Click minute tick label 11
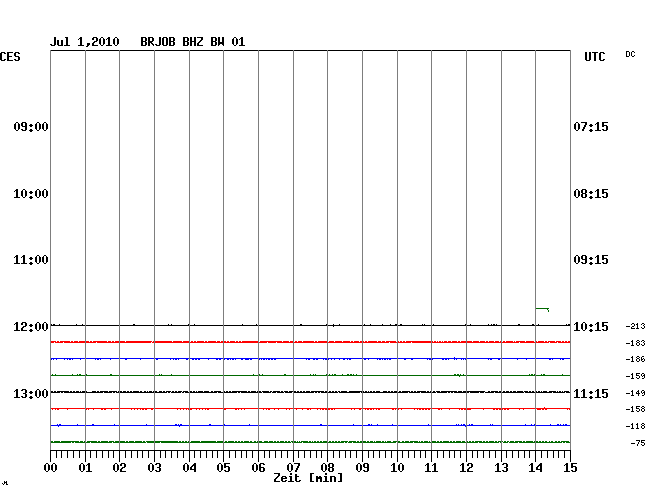650x494 pixels. point(432,468)
